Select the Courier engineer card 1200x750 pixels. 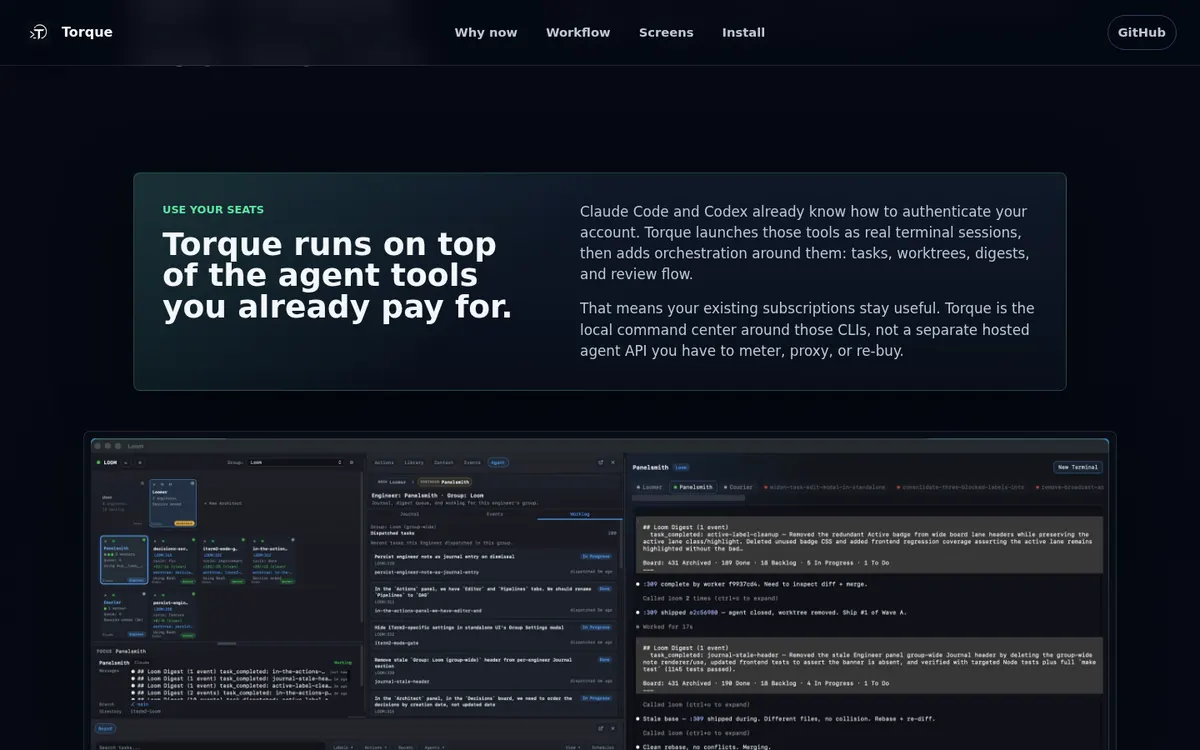point(124,615)
